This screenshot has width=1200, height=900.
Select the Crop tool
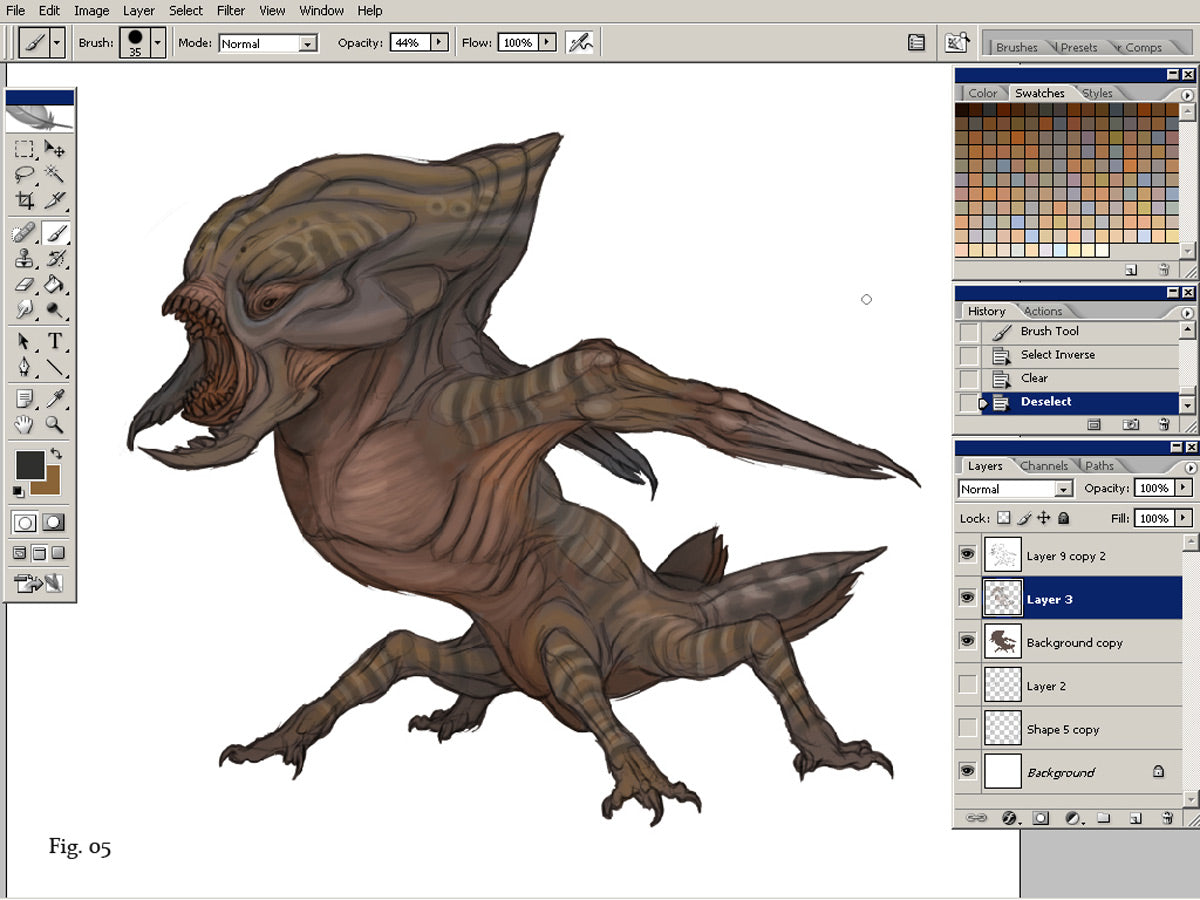click(x=25, y=201)
